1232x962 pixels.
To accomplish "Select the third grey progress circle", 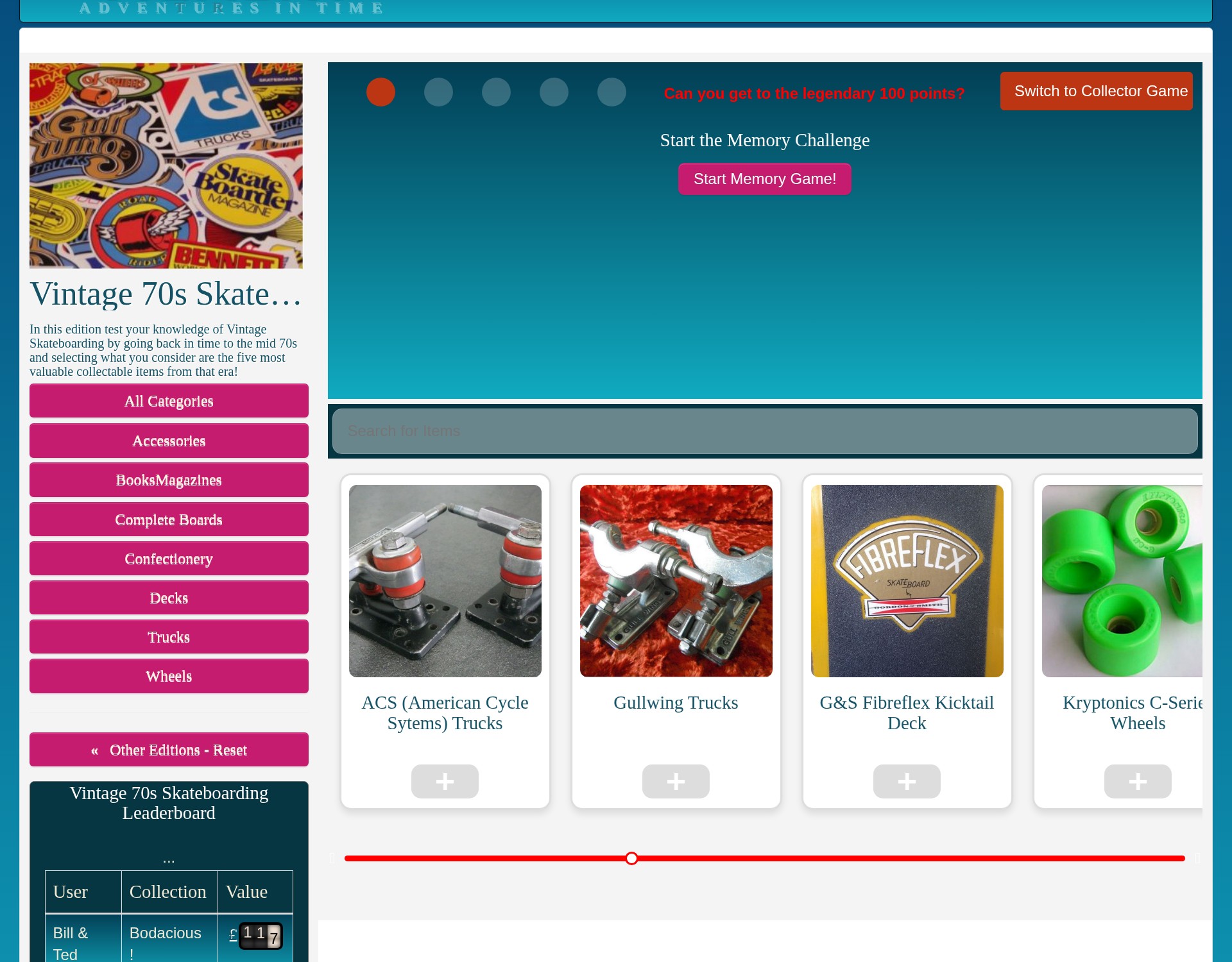I will tap(496, 92).
